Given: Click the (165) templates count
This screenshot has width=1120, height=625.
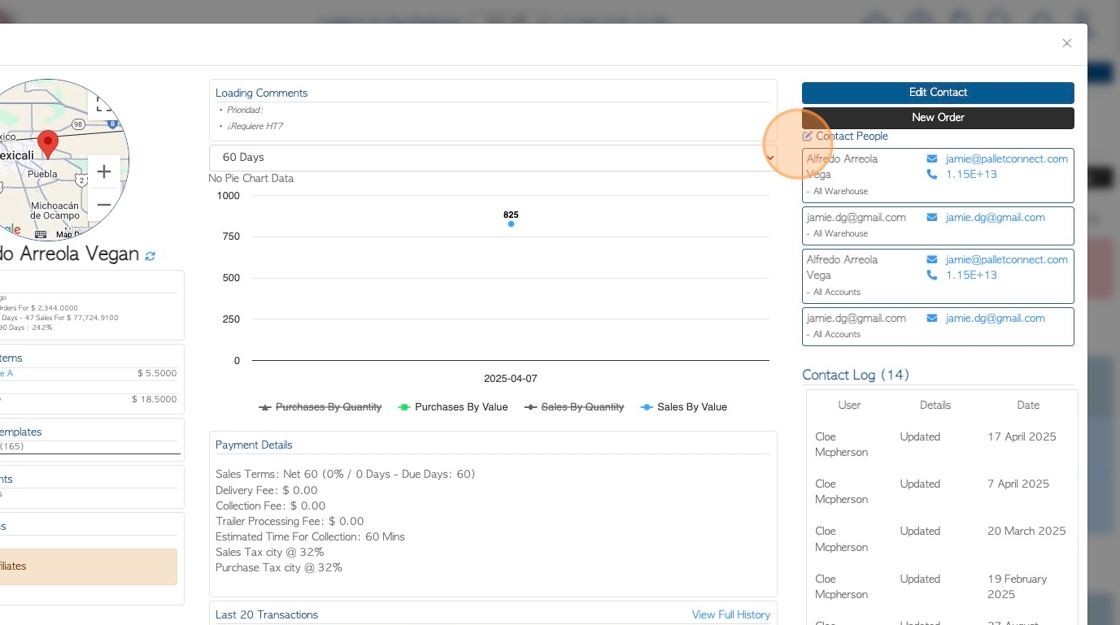Looking at the screenshot, I should (11, 446).
